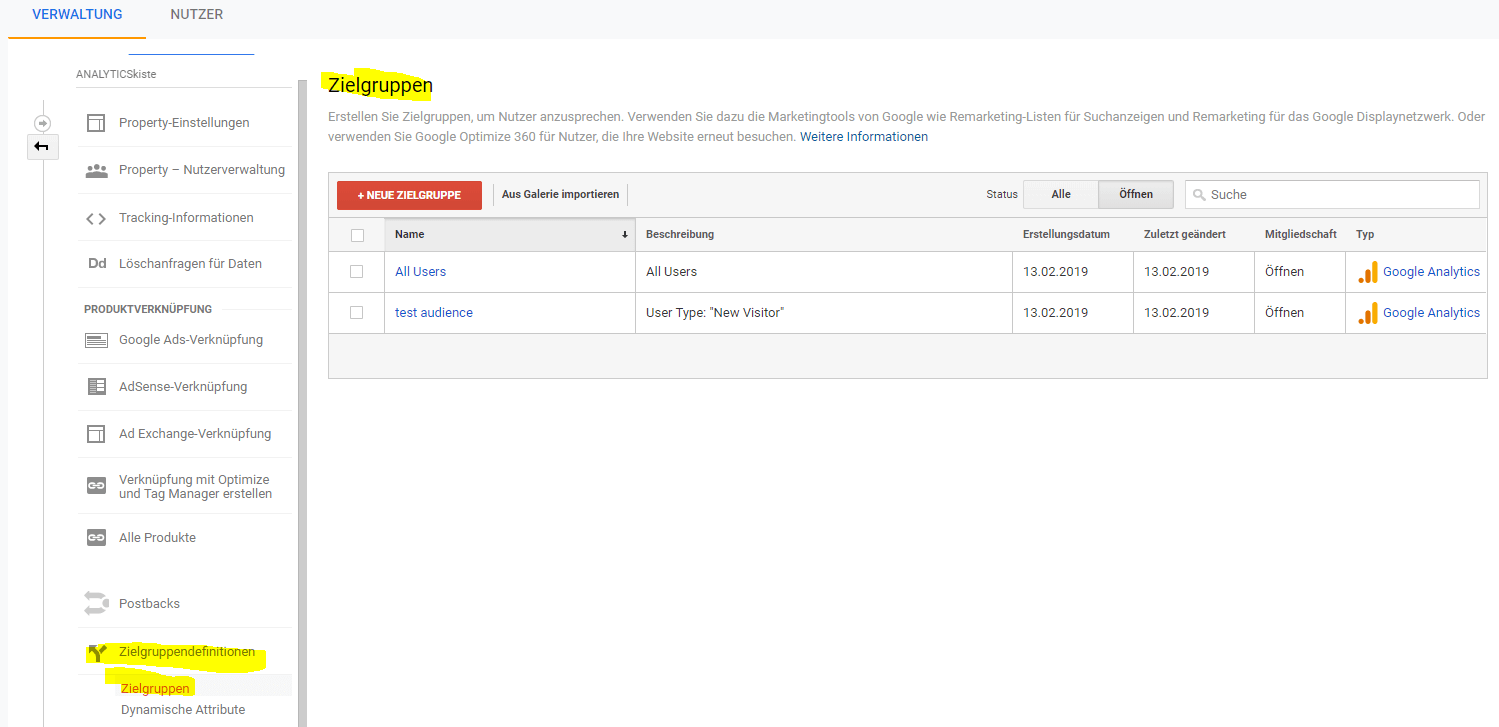Switch to the NUTZER tab
This screenshot has width=1499, height=727.
(196, 15)
